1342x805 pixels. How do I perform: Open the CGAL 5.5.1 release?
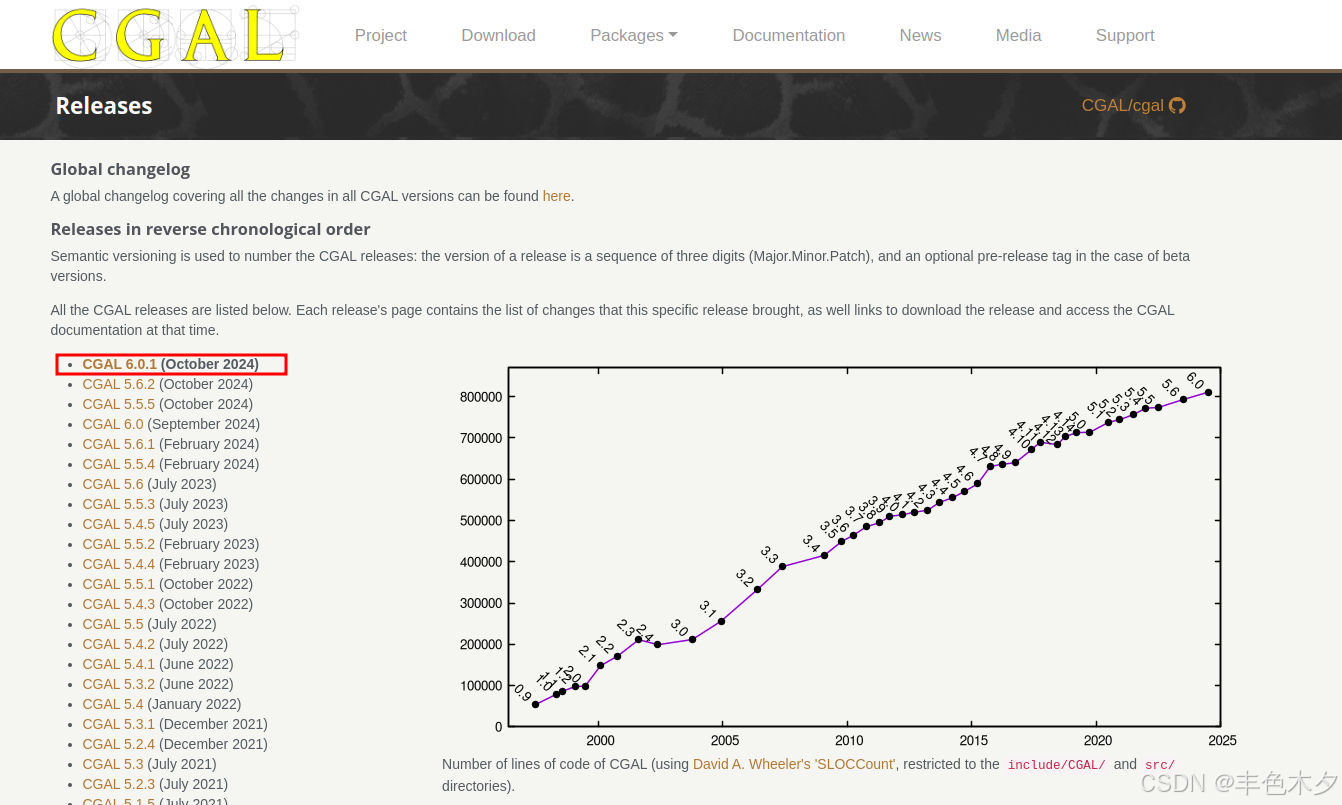click(119, 584)
